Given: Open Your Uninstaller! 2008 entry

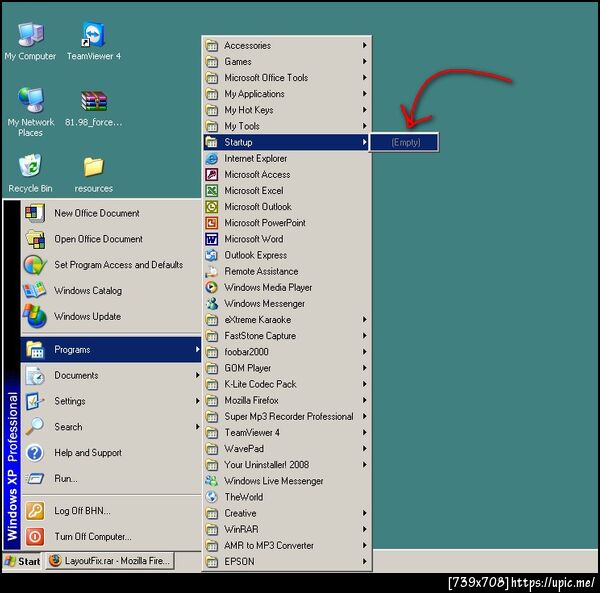Looking at the screenshot, I should (287, 465).
